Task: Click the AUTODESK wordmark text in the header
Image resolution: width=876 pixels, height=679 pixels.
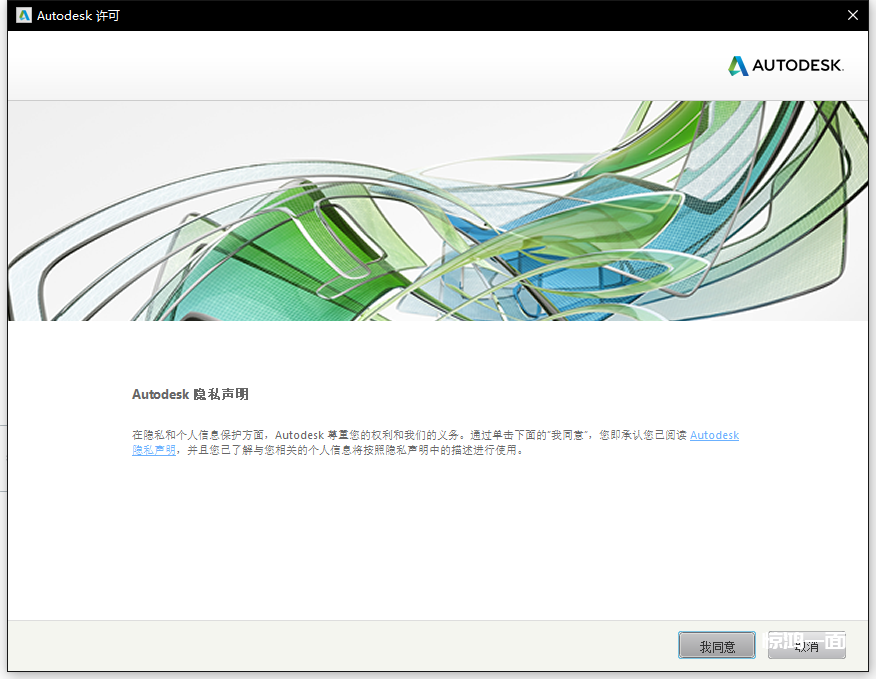Action: coord(797,66)
